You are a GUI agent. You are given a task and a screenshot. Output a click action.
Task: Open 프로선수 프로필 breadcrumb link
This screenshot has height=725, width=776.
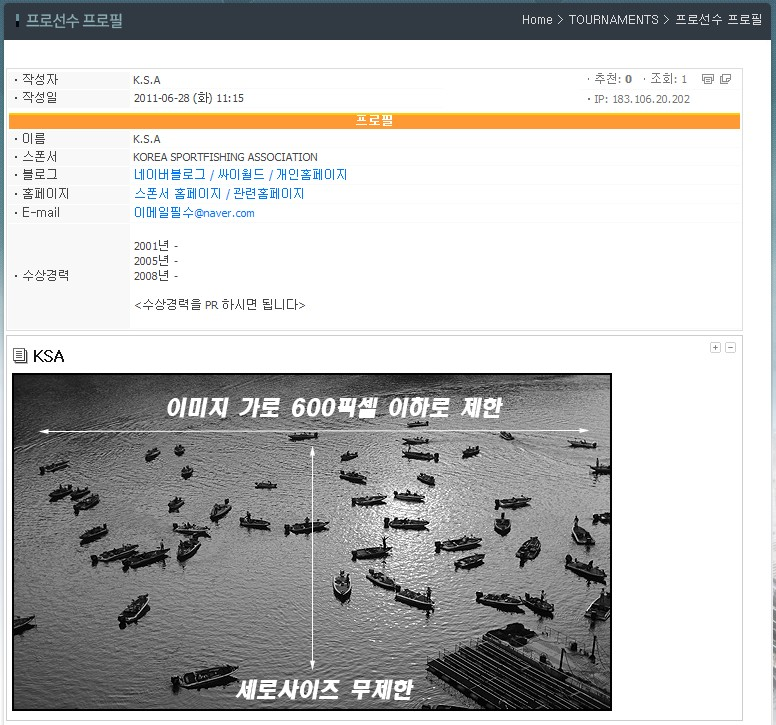tap(718, 20)
